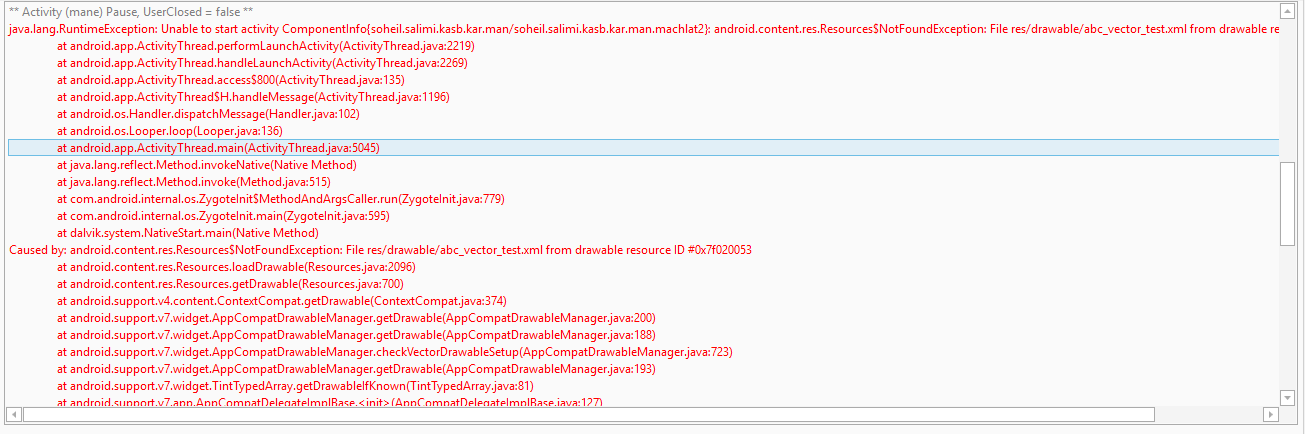Select the Resources.loadDrawable stack line
The height and width of the screenshot is (434, 1305).
pos(236,267)
